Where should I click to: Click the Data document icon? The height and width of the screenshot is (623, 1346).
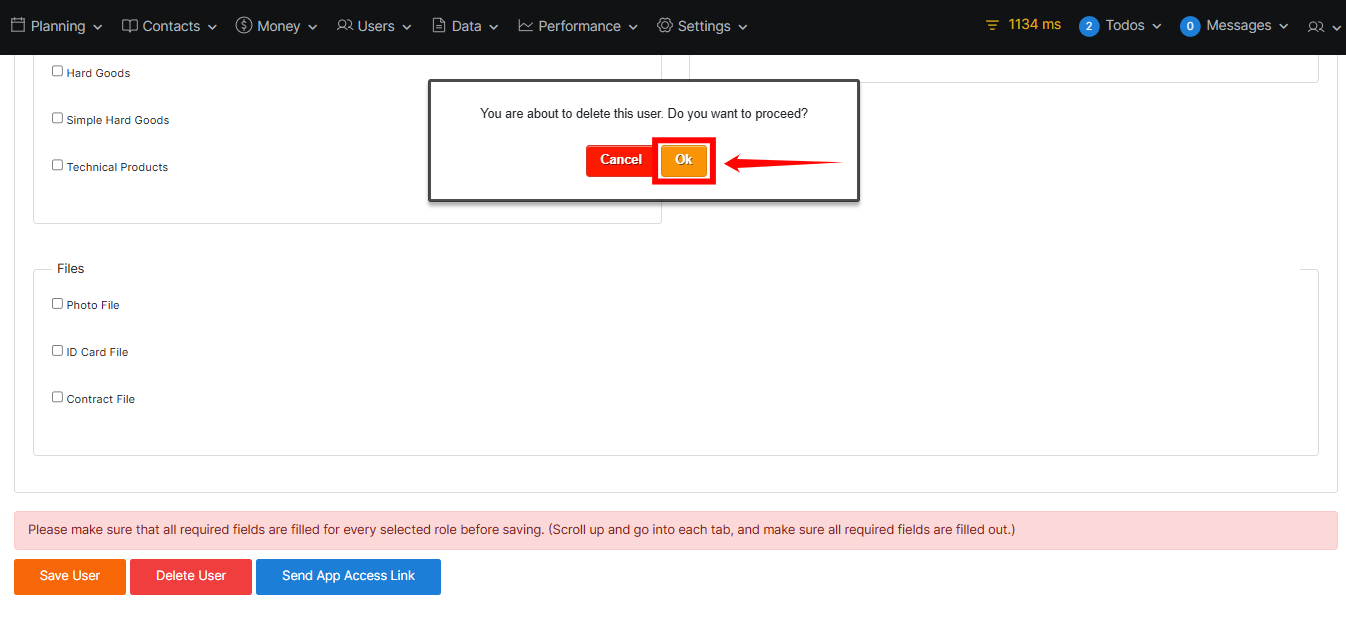(439, 26)
